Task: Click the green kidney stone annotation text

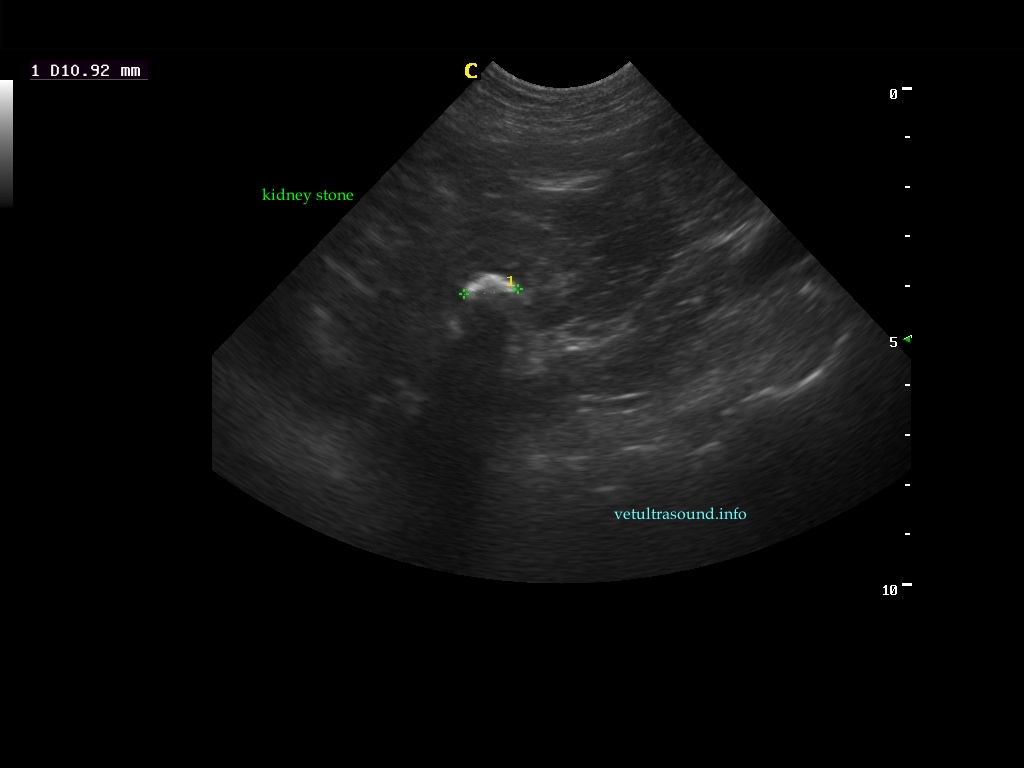Action: point(307,195)
